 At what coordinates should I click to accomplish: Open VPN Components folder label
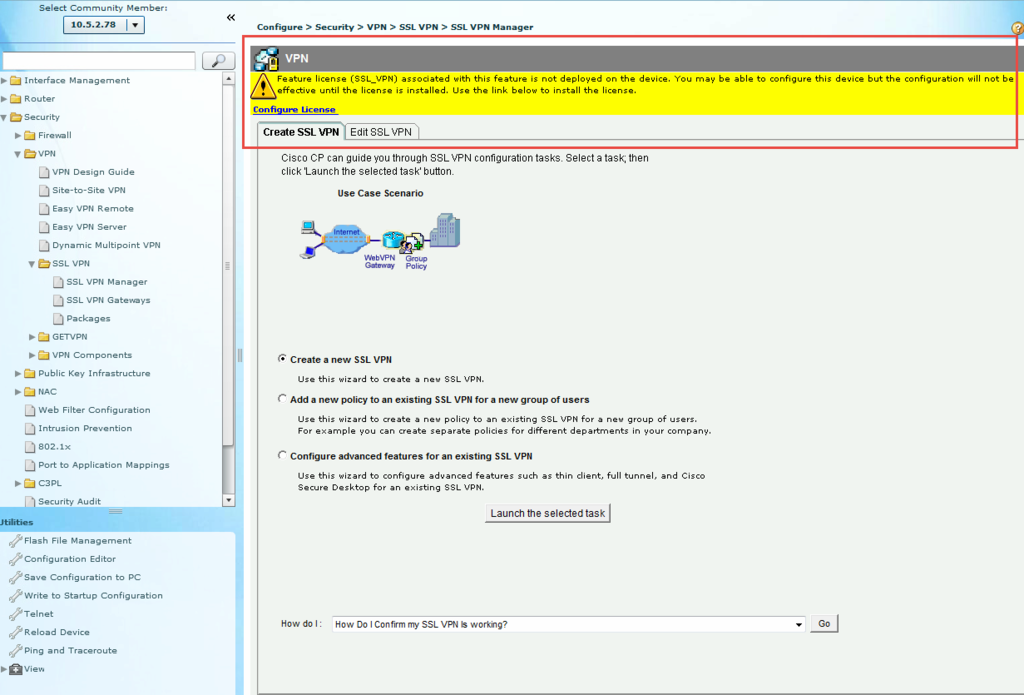click(92, 355)
